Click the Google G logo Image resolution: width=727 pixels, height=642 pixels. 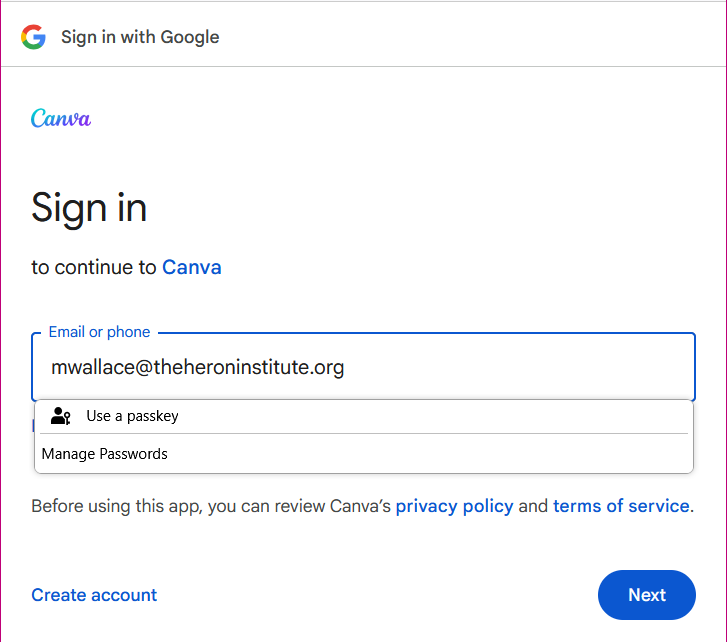[x=33, y=37]
